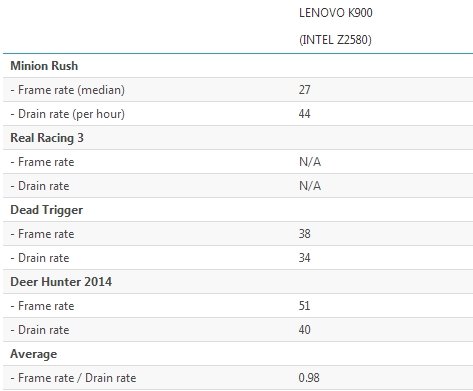The width and height of the screenshot is (473, 391).
Task: Click Deer Hunter 2014 drain rate value 40
Action: pos(304,330)
